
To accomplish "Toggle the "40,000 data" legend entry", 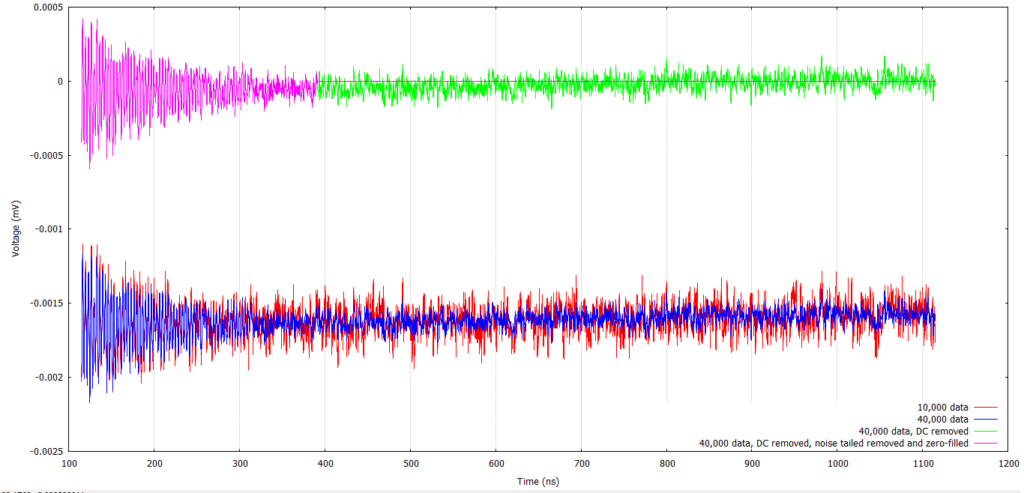I will [x=942, y=419].
